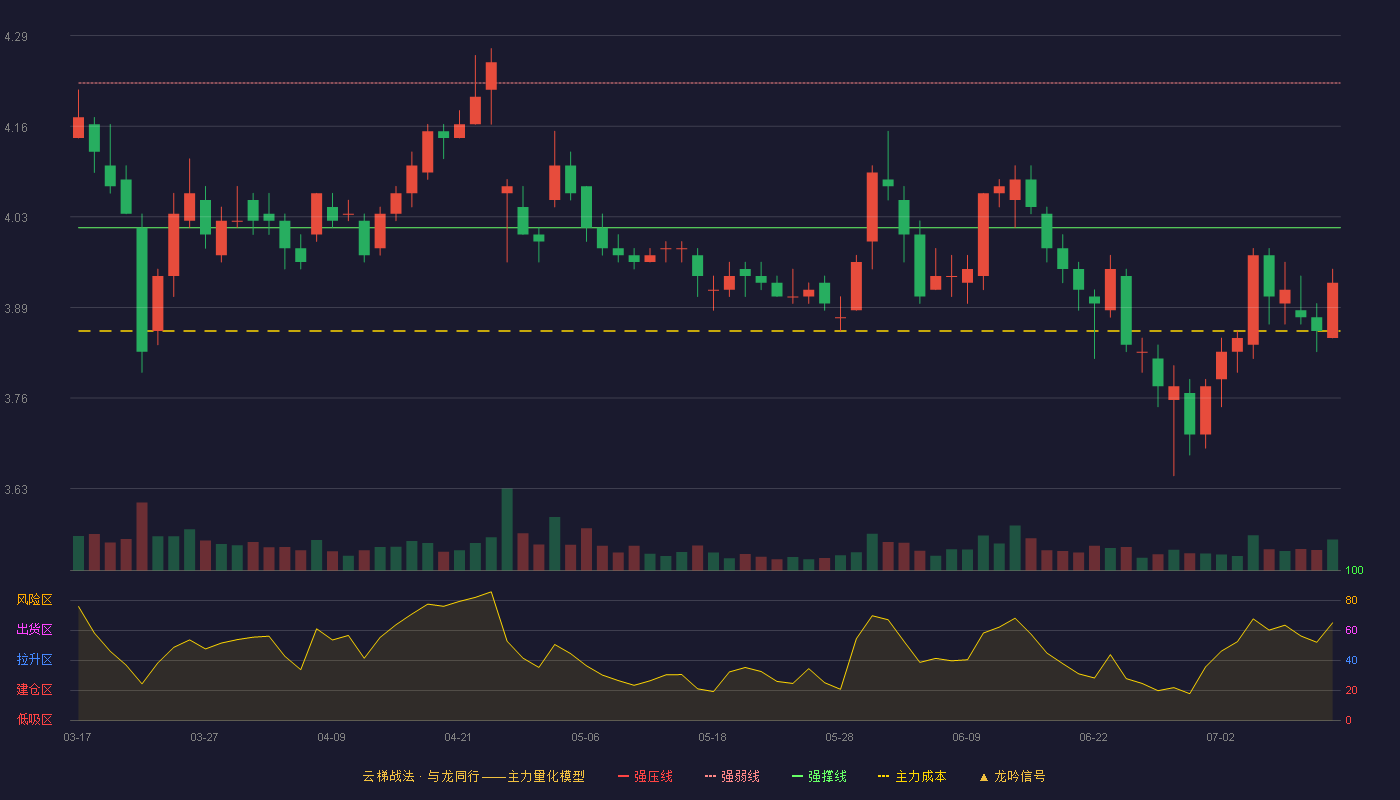The height and width of the screenshot is (800, 1400).
Task: Click the green 强撑线 horizontal line
Action: (709, 228)
